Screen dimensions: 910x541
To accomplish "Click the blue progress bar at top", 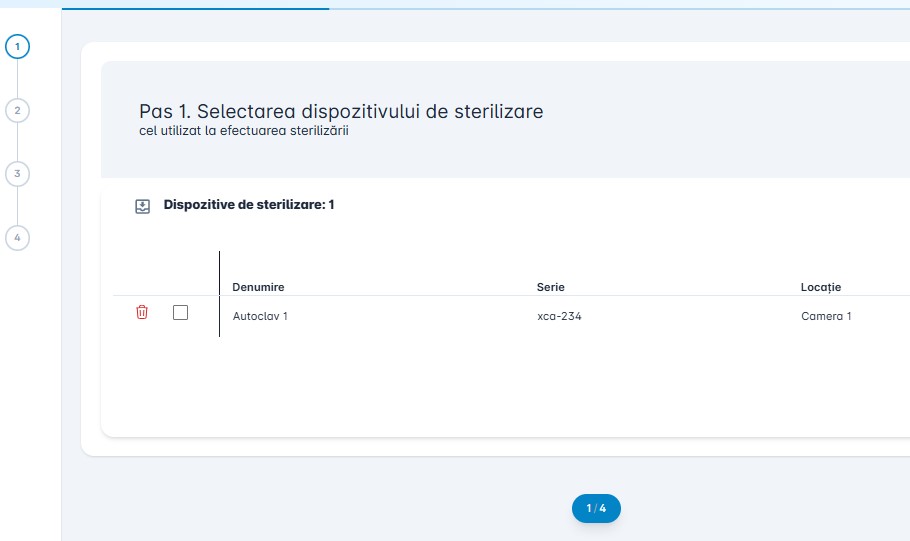I will (x=195, y=8).
